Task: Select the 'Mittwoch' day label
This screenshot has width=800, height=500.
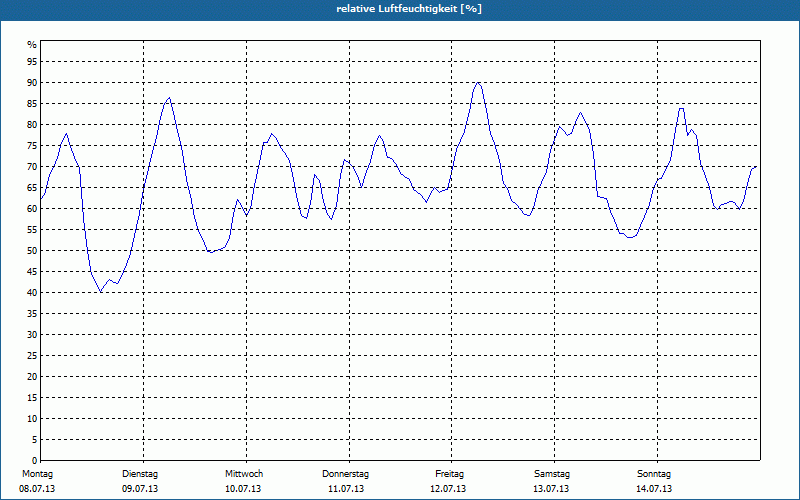Action: [244, 474]
